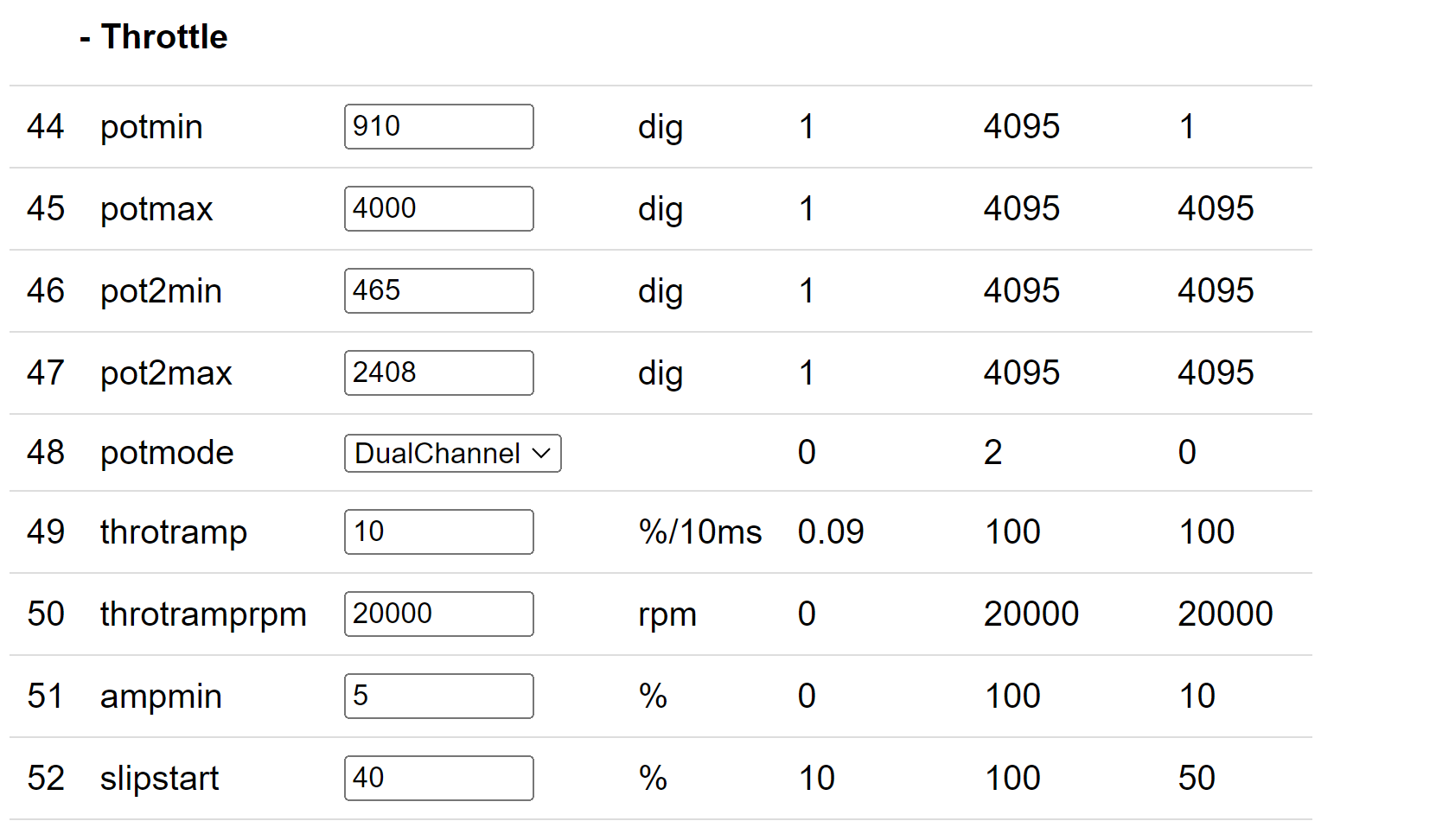
Task: Click the %/10ms unit for throtramp
Action: tap(700, 532)
